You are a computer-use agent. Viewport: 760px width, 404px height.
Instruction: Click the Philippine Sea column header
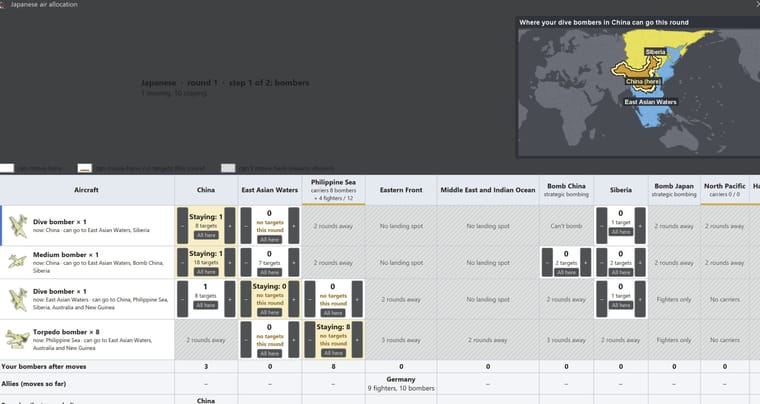(x=333, y=190)
